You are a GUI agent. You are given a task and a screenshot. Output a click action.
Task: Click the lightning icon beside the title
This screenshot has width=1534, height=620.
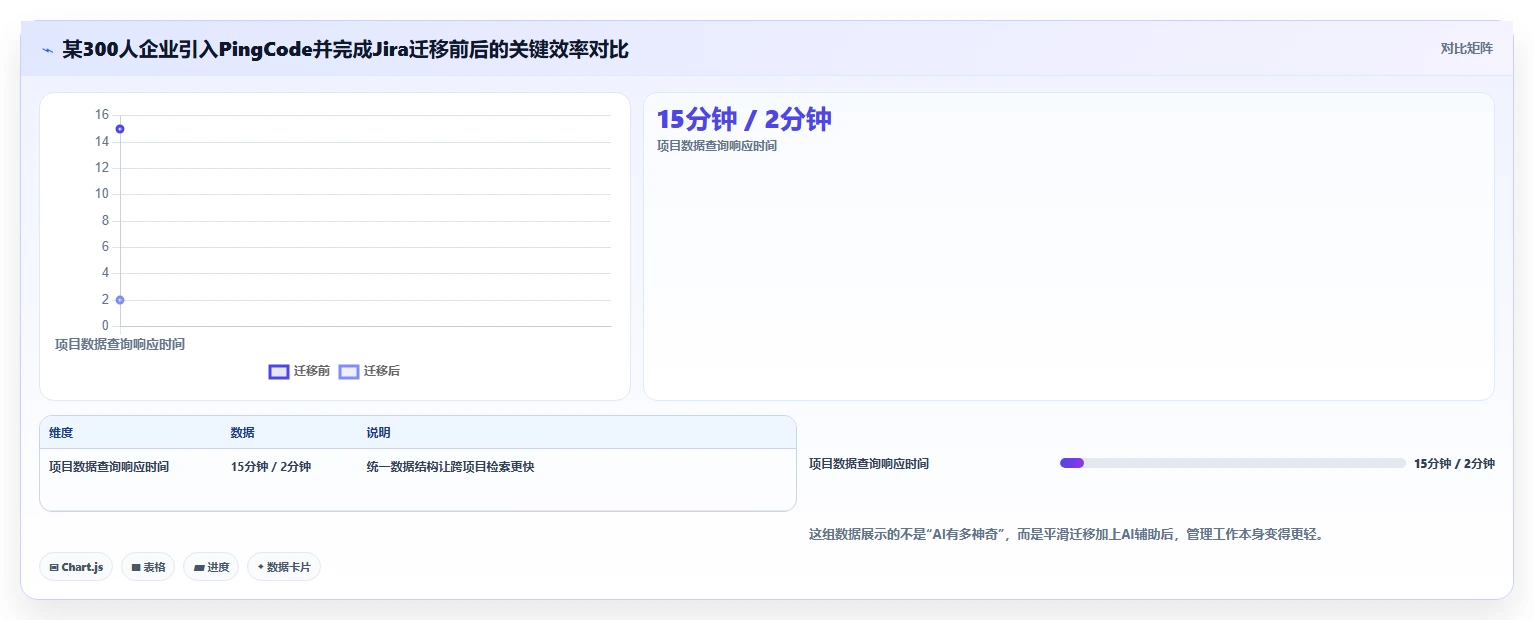click(x=47, y=50)
